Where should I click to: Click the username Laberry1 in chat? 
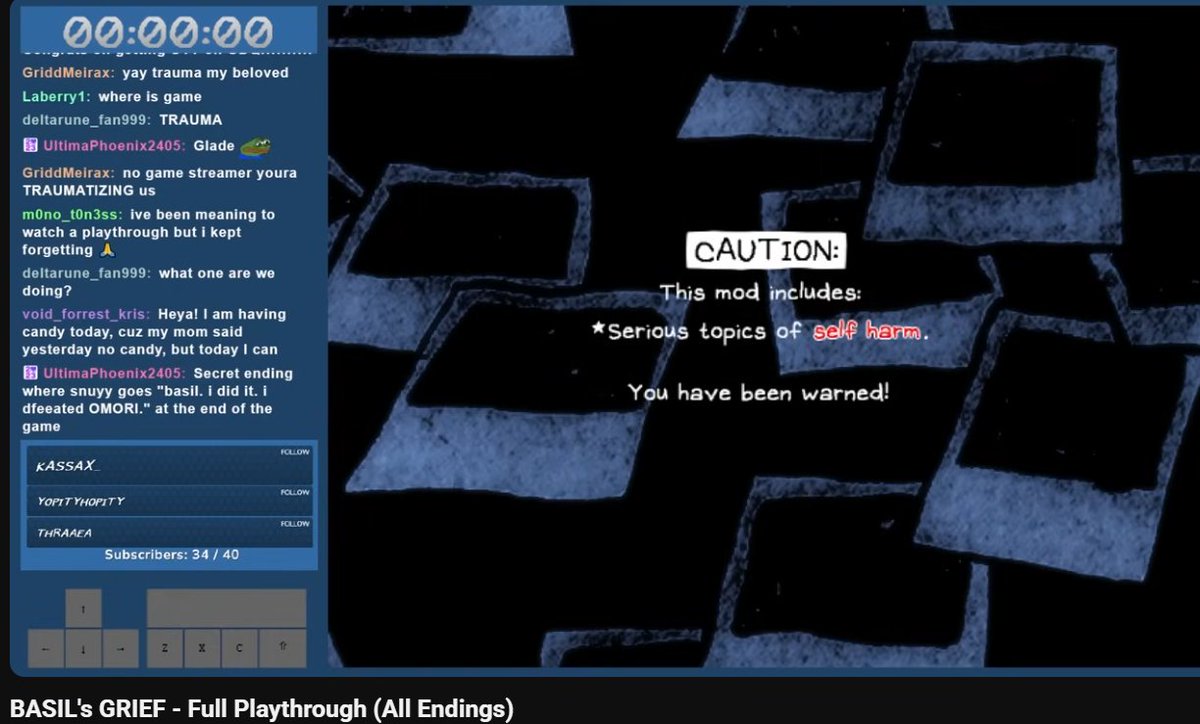56,97
